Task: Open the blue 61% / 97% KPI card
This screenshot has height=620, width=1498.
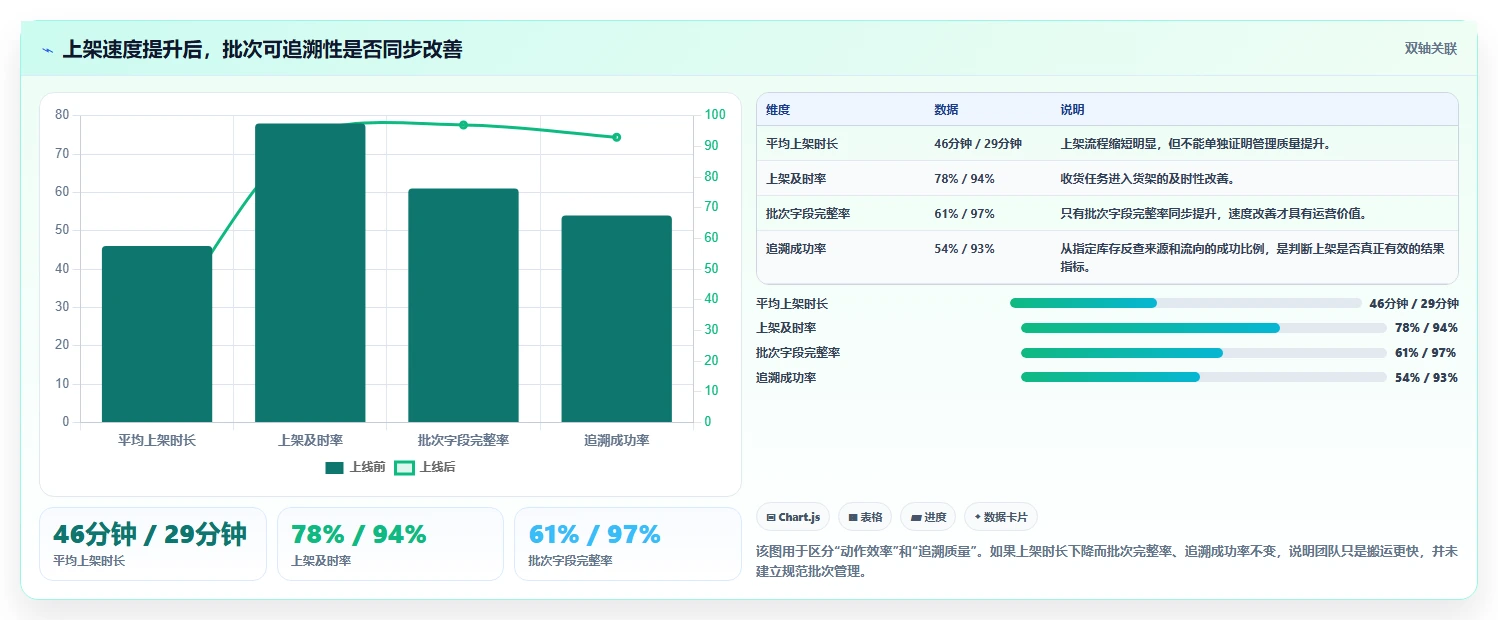Action: tap(627, 544)
